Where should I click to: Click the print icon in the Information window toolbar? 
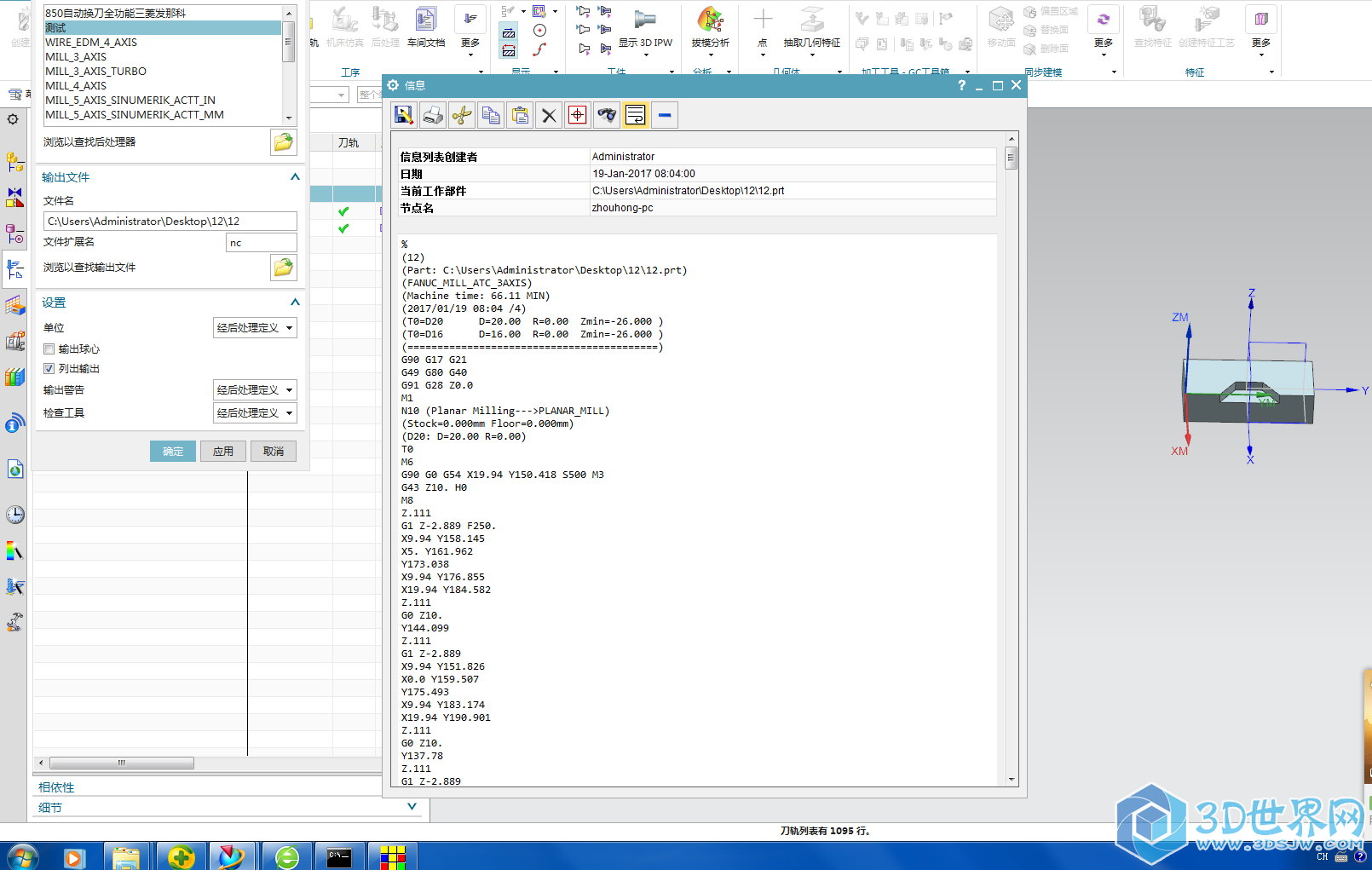(433, 115)
